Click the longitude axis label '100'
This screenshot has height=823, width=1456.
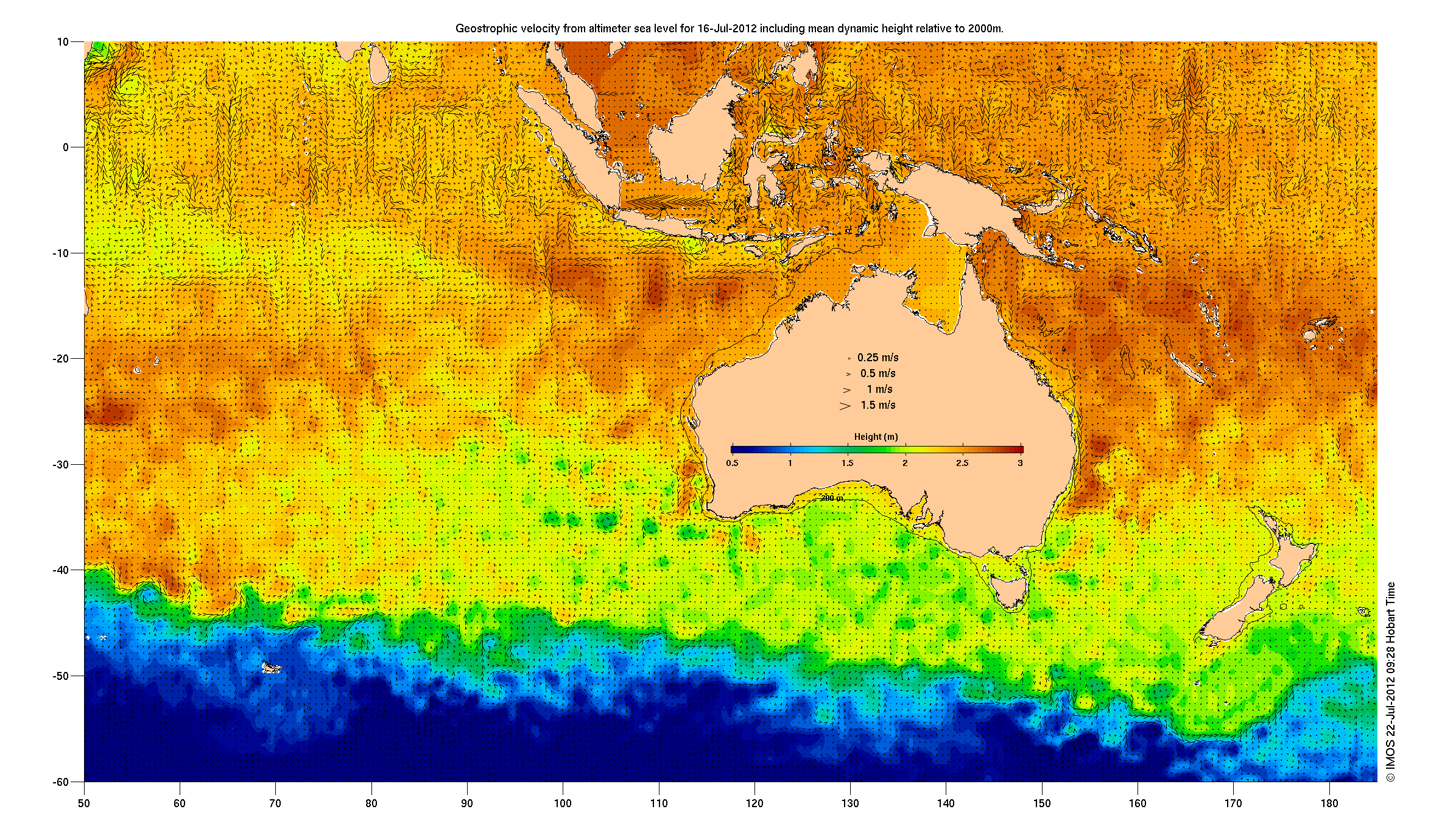(563, 804)
